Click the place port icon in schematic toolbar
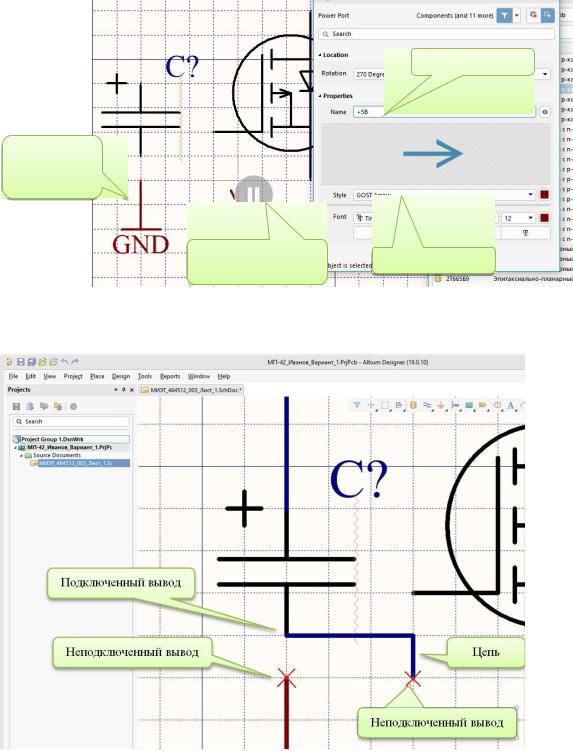Screen dimensions: 573x751 483,405
